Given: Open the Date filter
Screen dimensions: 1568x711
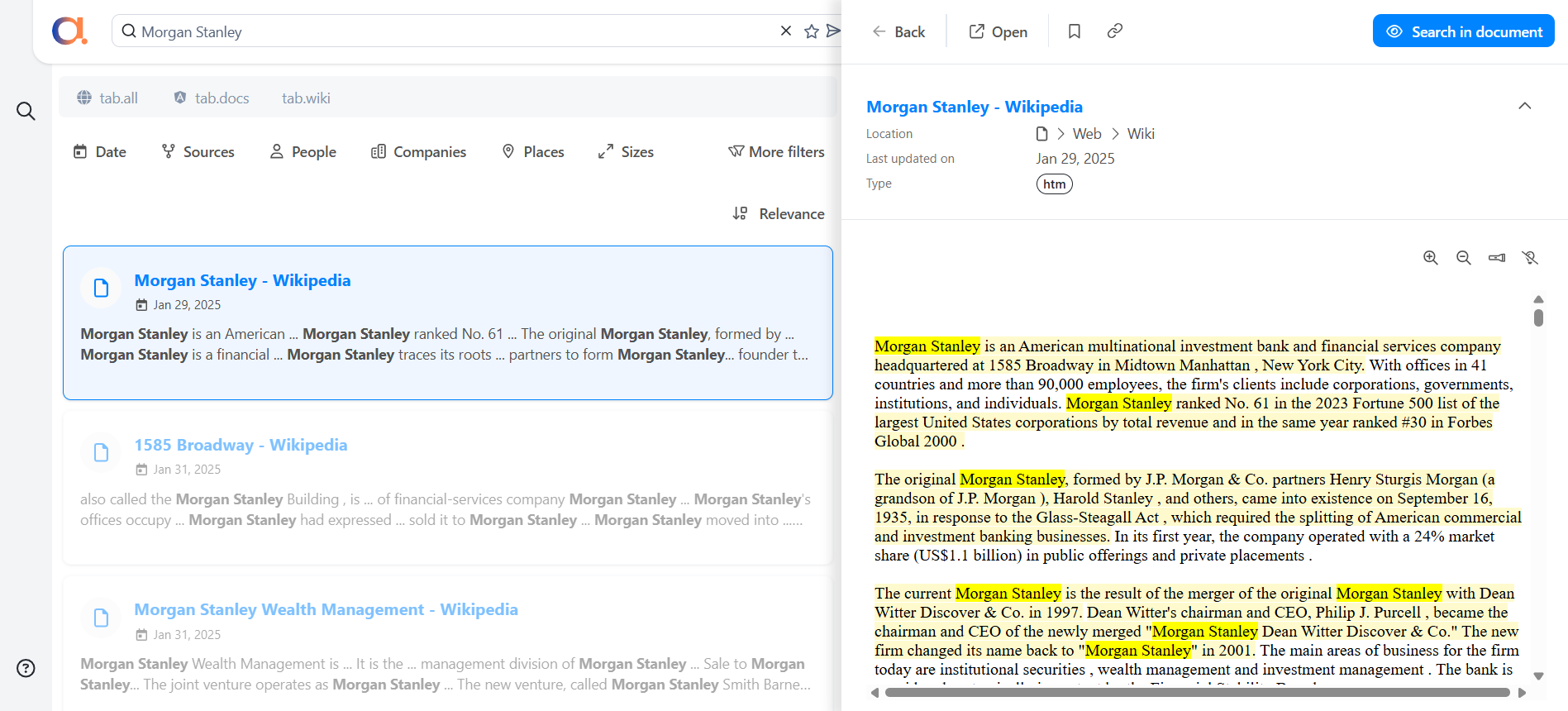Looking at the screenshot, I should point(99,151).
